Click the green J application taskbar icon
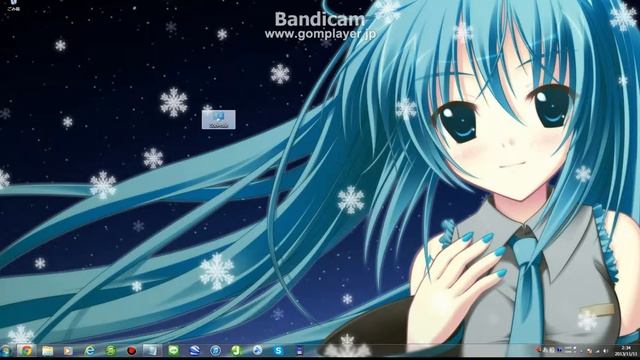The height and width of the screenshot is (360, 640). pyautogui.click(x=236, y=351)
